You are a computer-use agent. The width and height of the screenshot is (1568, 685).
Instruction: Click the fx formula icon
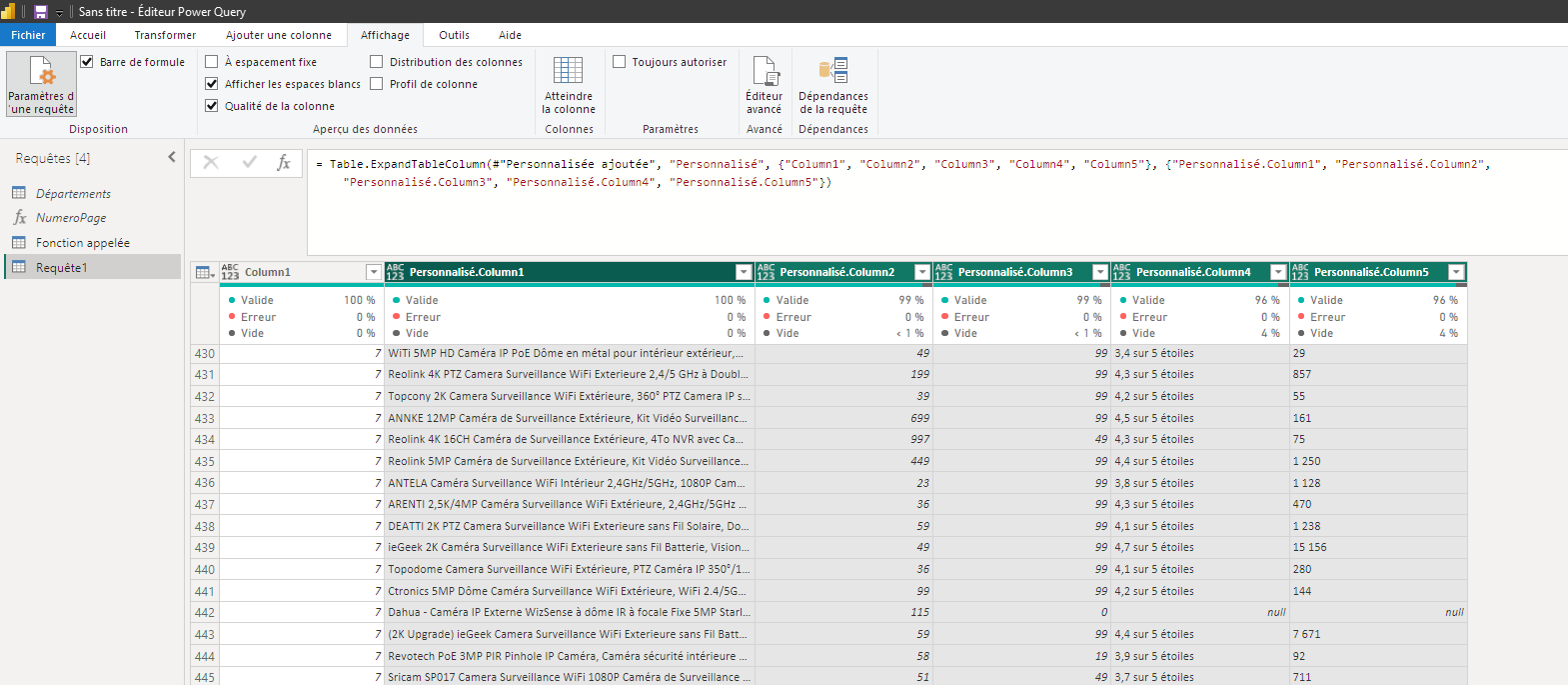pyautogui.click(x=284, y=162)
